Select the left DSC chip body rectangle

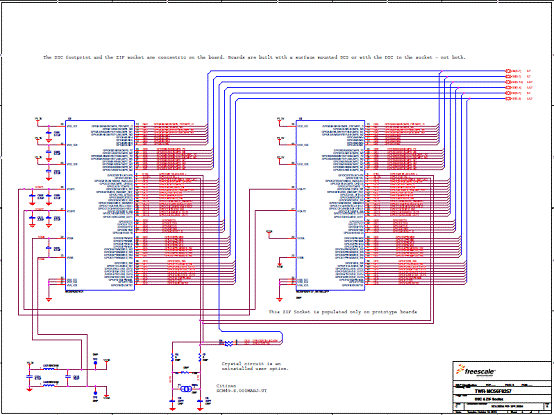(100, 206)
